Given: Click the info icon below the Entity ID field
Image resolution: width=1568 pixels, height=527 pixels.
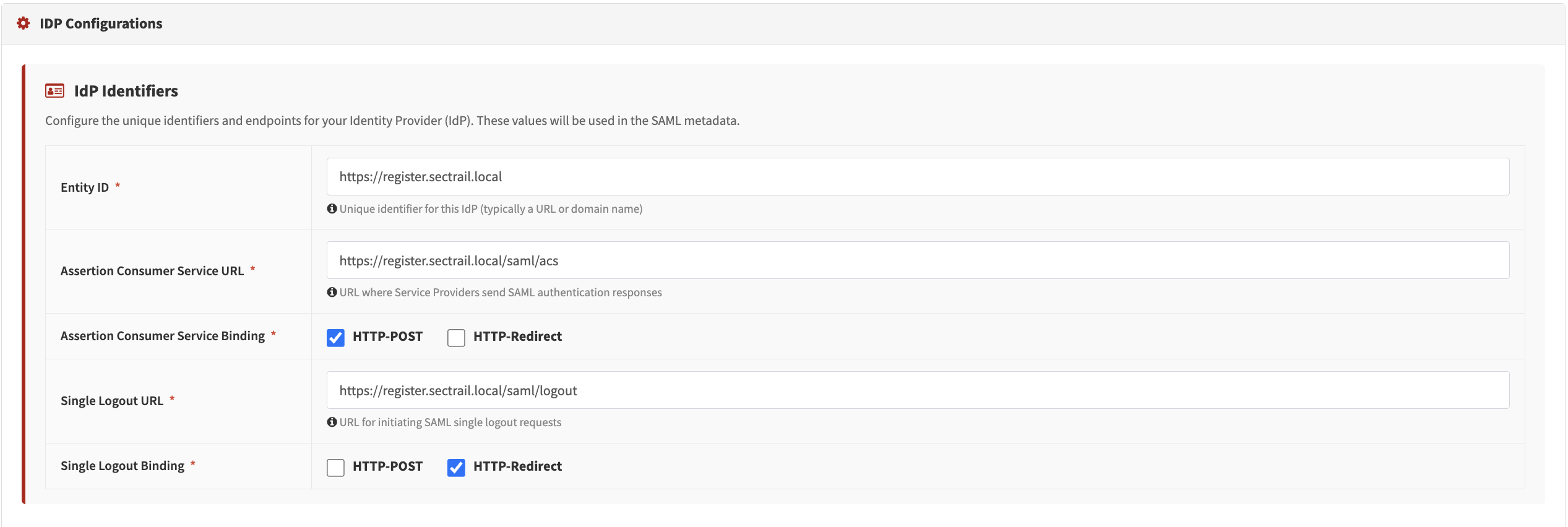Looking at the screenshot, I should 332,208.
